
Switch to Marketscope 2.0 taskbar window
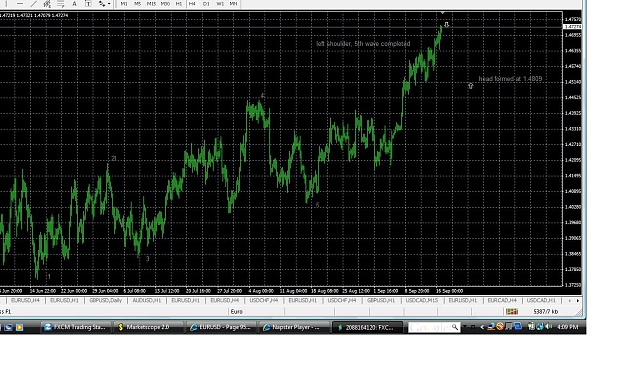(148, 327)
